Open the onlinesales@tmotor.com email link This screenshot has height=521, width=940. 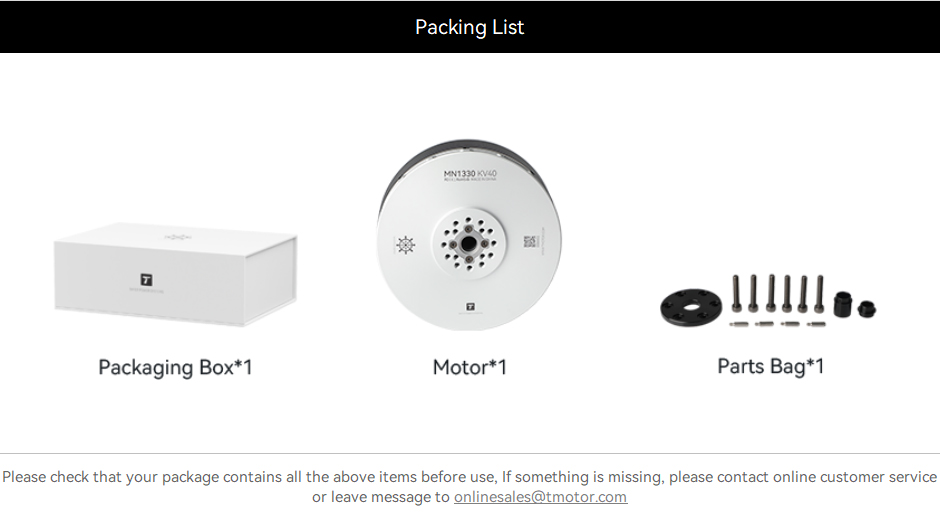pyautogui.click(x=540, y=497)
